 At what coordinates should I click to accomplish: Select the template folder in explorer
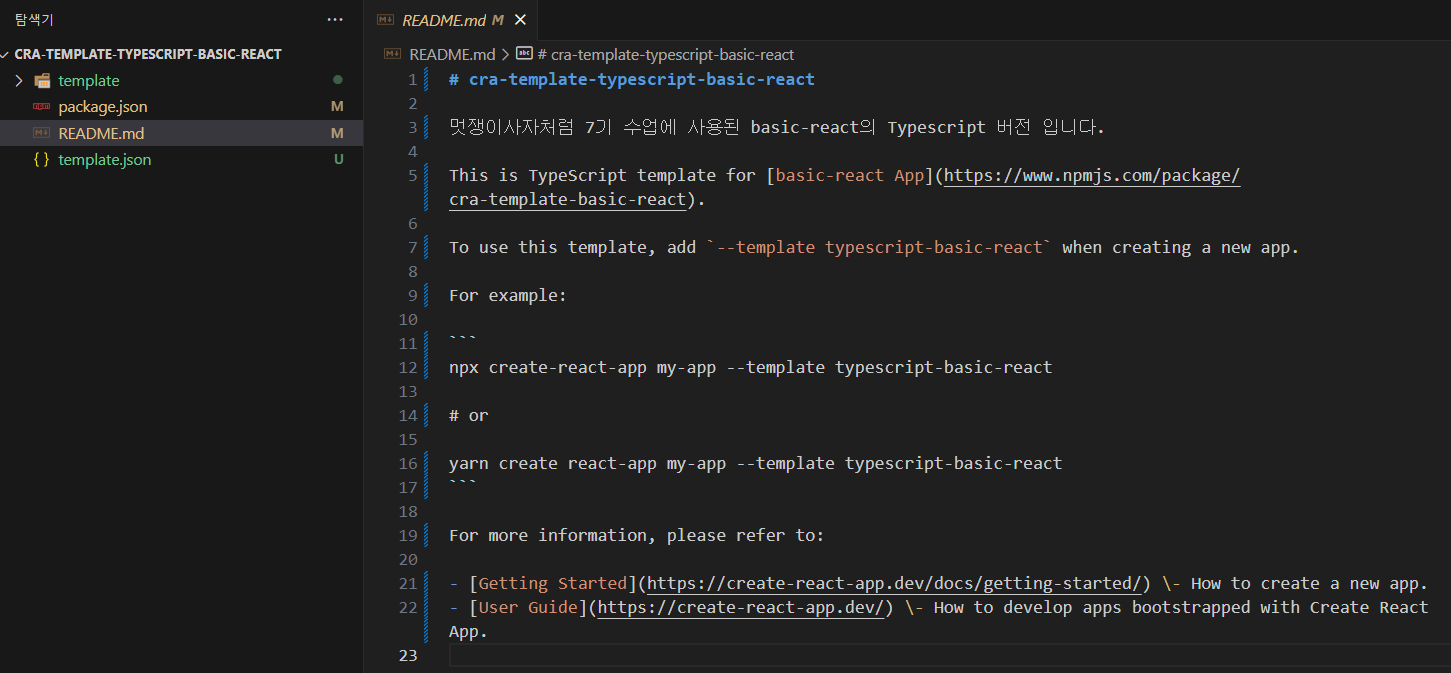(181, 80)
